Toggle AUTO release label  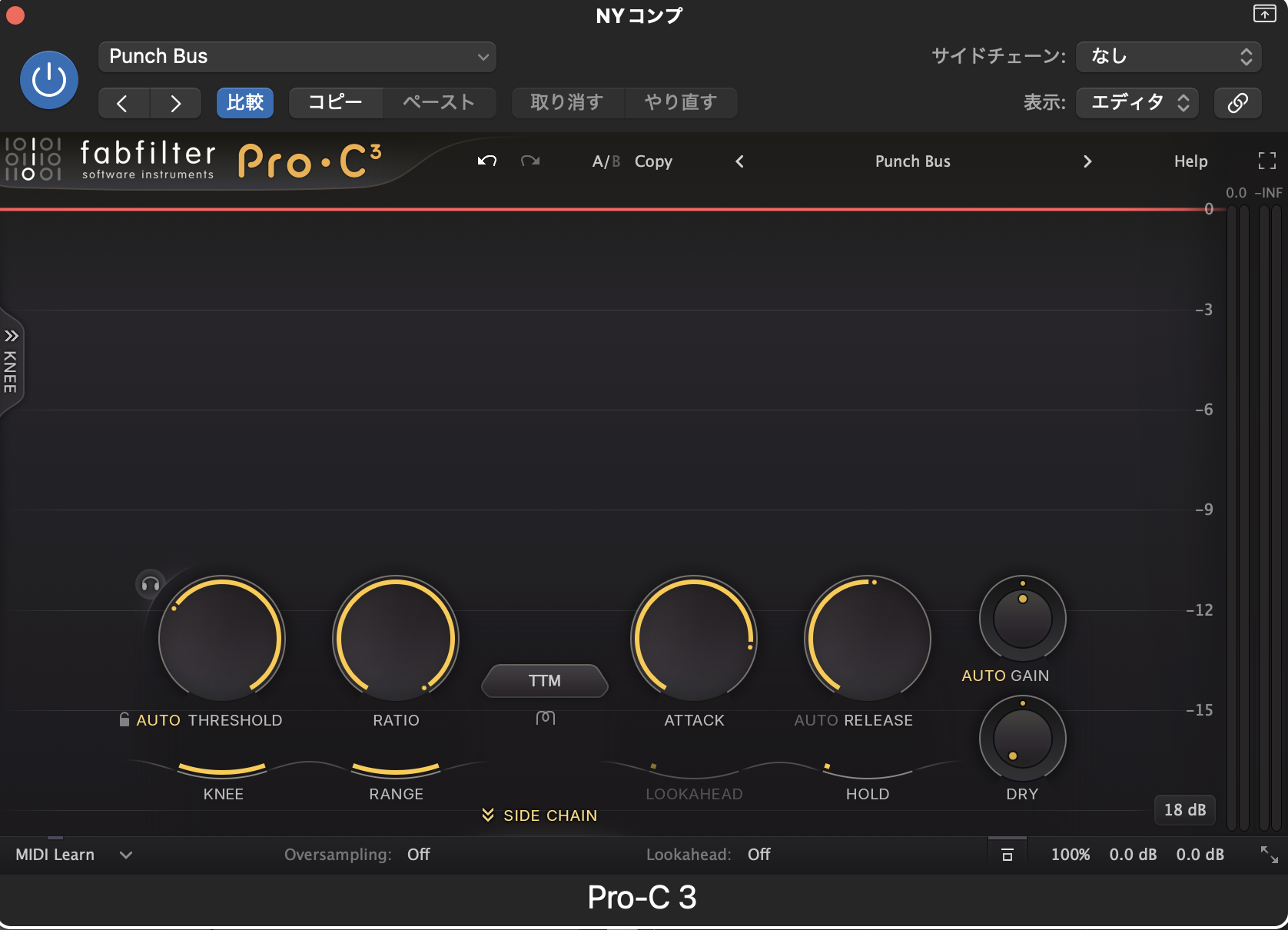click(816, 720)
